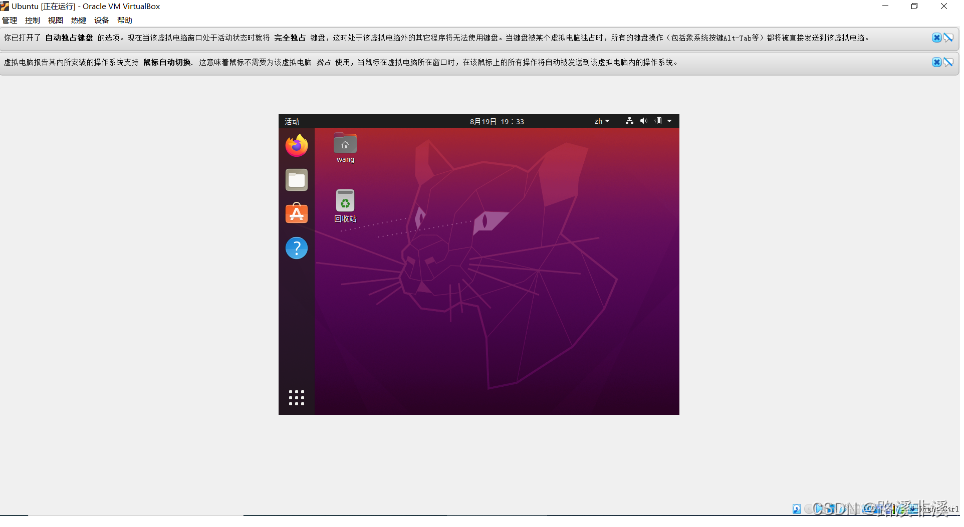
Task: Show Applications grid in the dock
Action: tap(297, 398)
